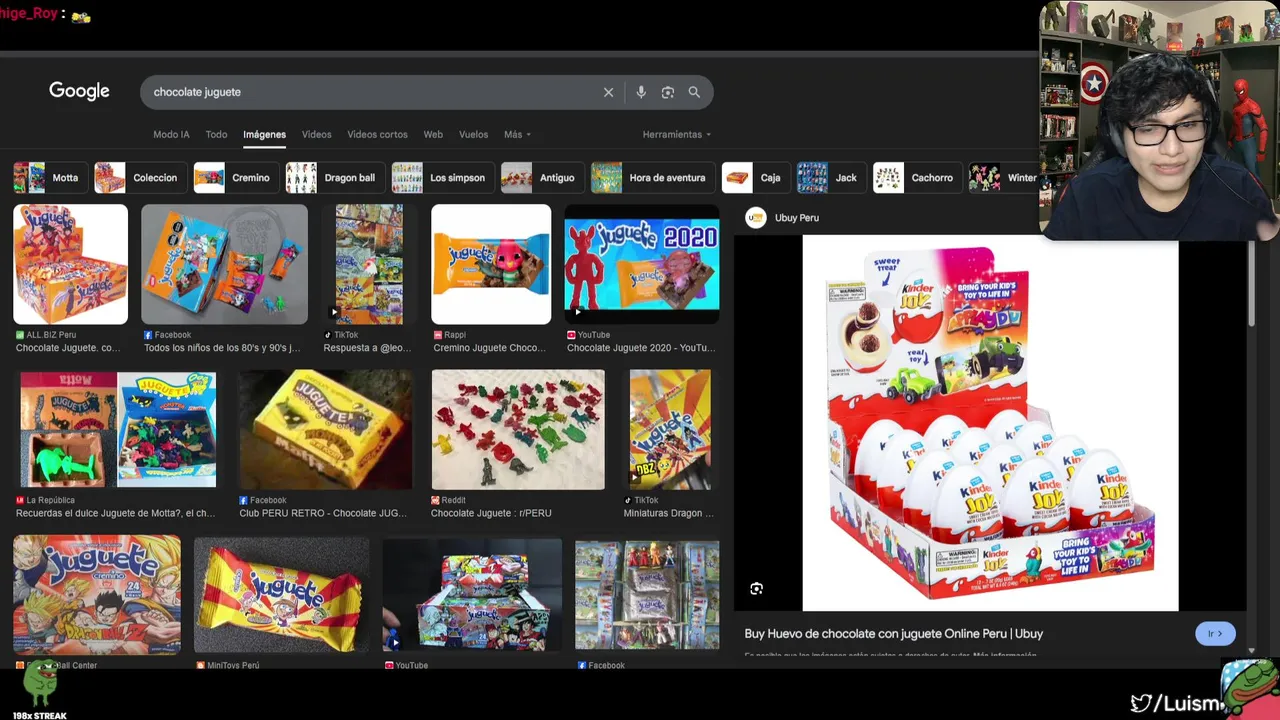This screenshot has height=720, width=1280.
Task: Open the Vuelos tab
Action: pyautogui.click(x=473, y=134)
